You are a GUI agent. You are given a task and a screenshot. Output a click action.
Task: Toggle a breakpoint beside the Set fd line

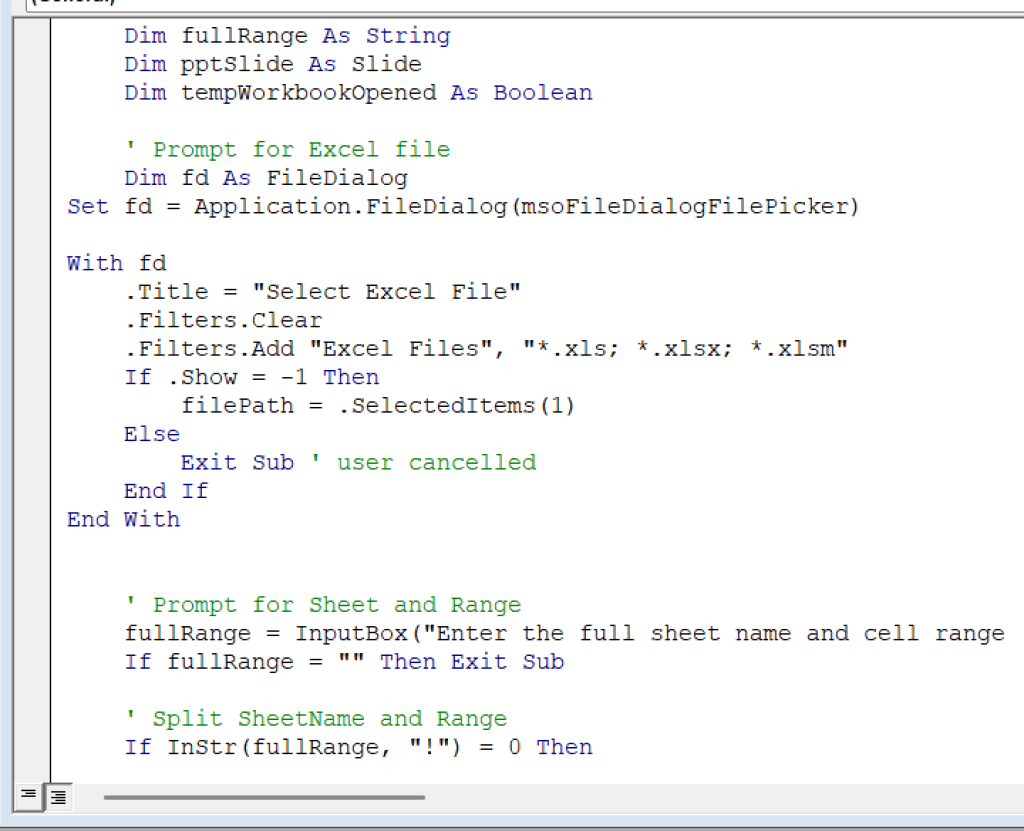[30, 206]
